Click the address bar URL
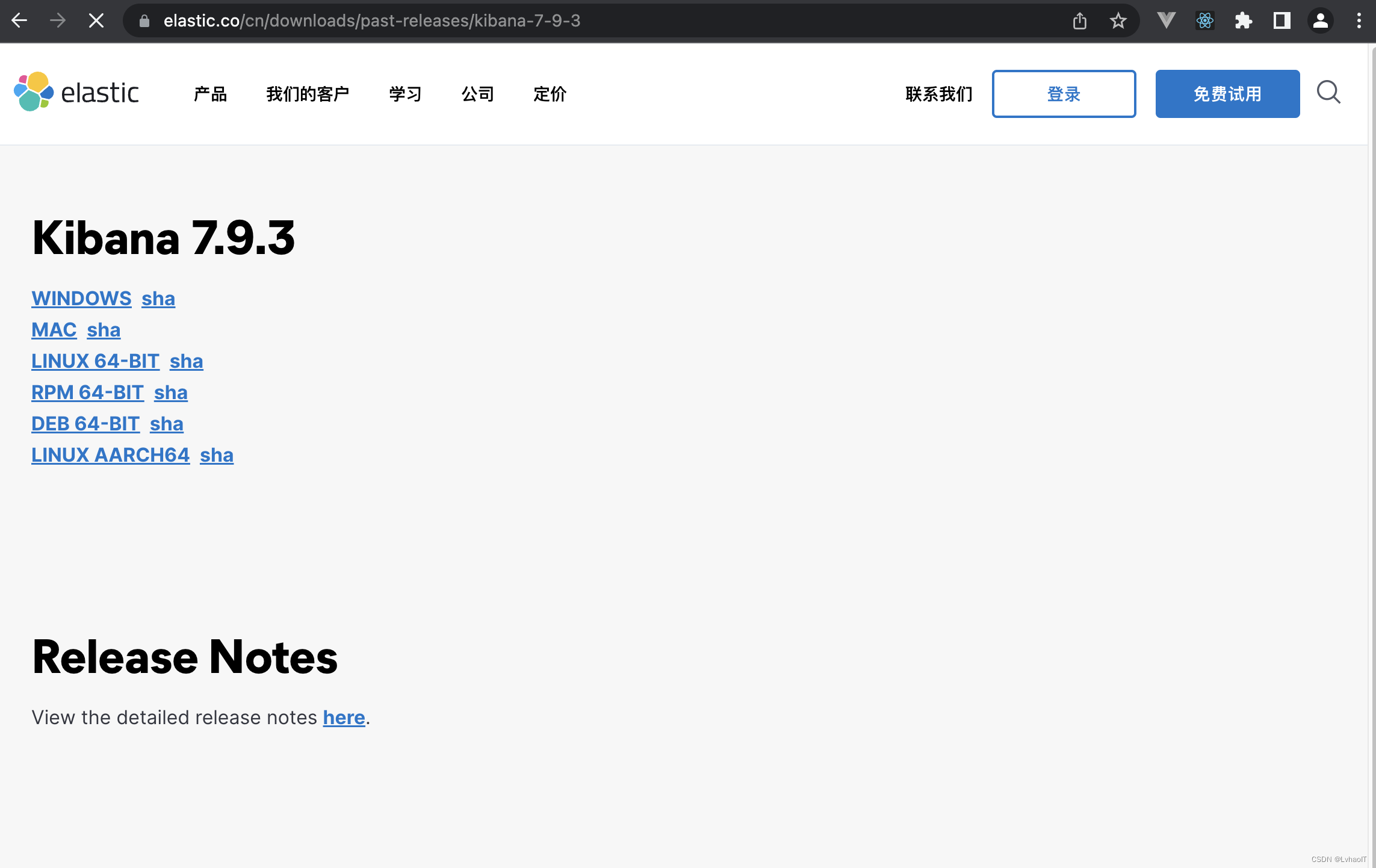This screenshot has height=868, width=1376. tap(371, 20)
